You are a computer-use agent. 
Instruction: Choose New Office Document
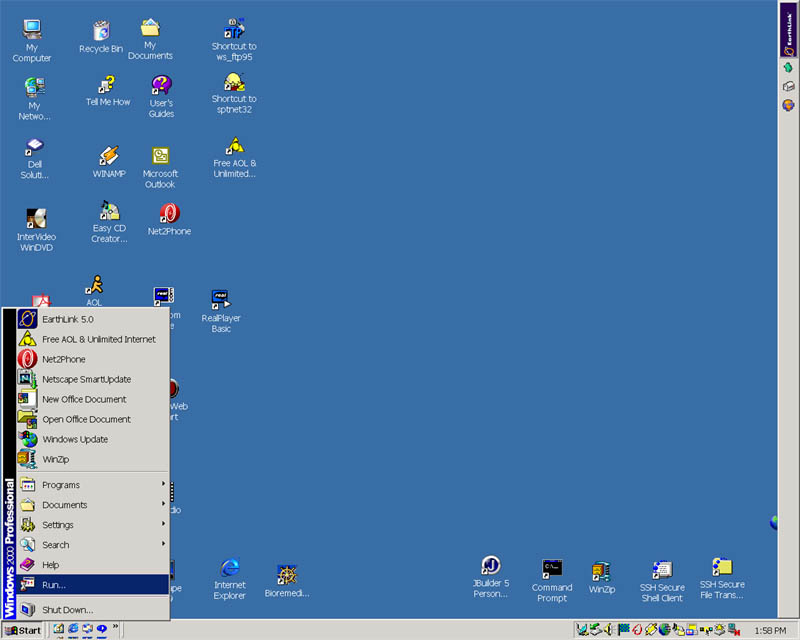[93, 399]
